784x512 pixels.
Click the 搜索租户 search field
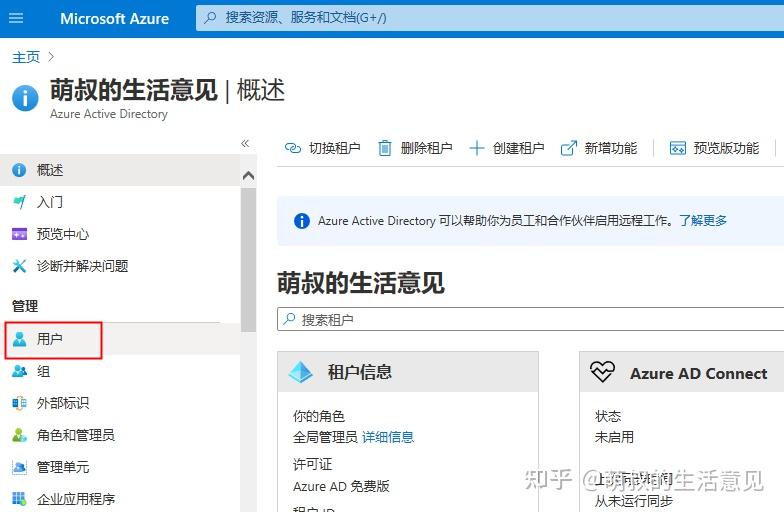tap(530, 319)
